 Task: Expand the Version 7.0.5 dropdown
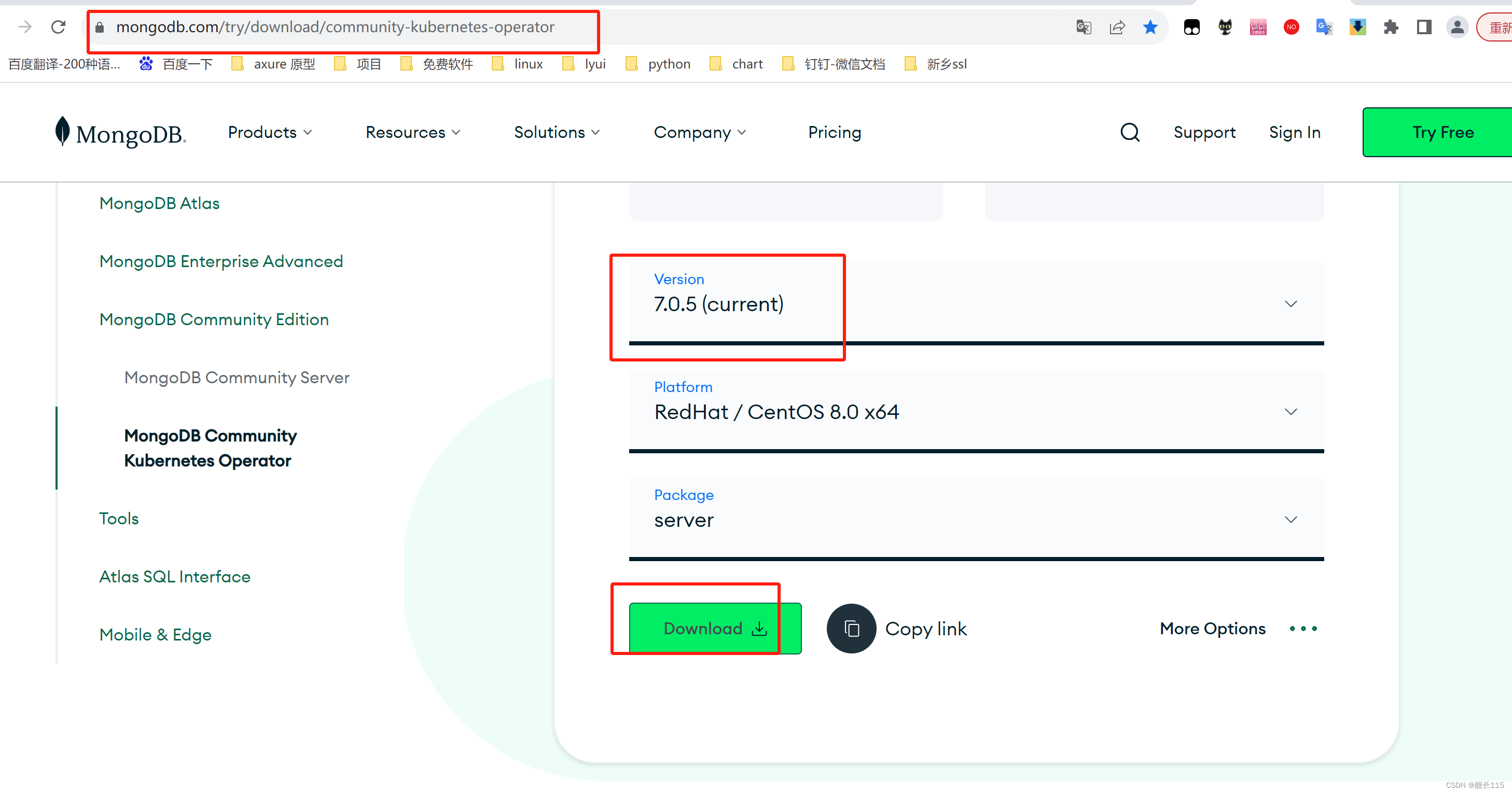[x=1289, y=303]
